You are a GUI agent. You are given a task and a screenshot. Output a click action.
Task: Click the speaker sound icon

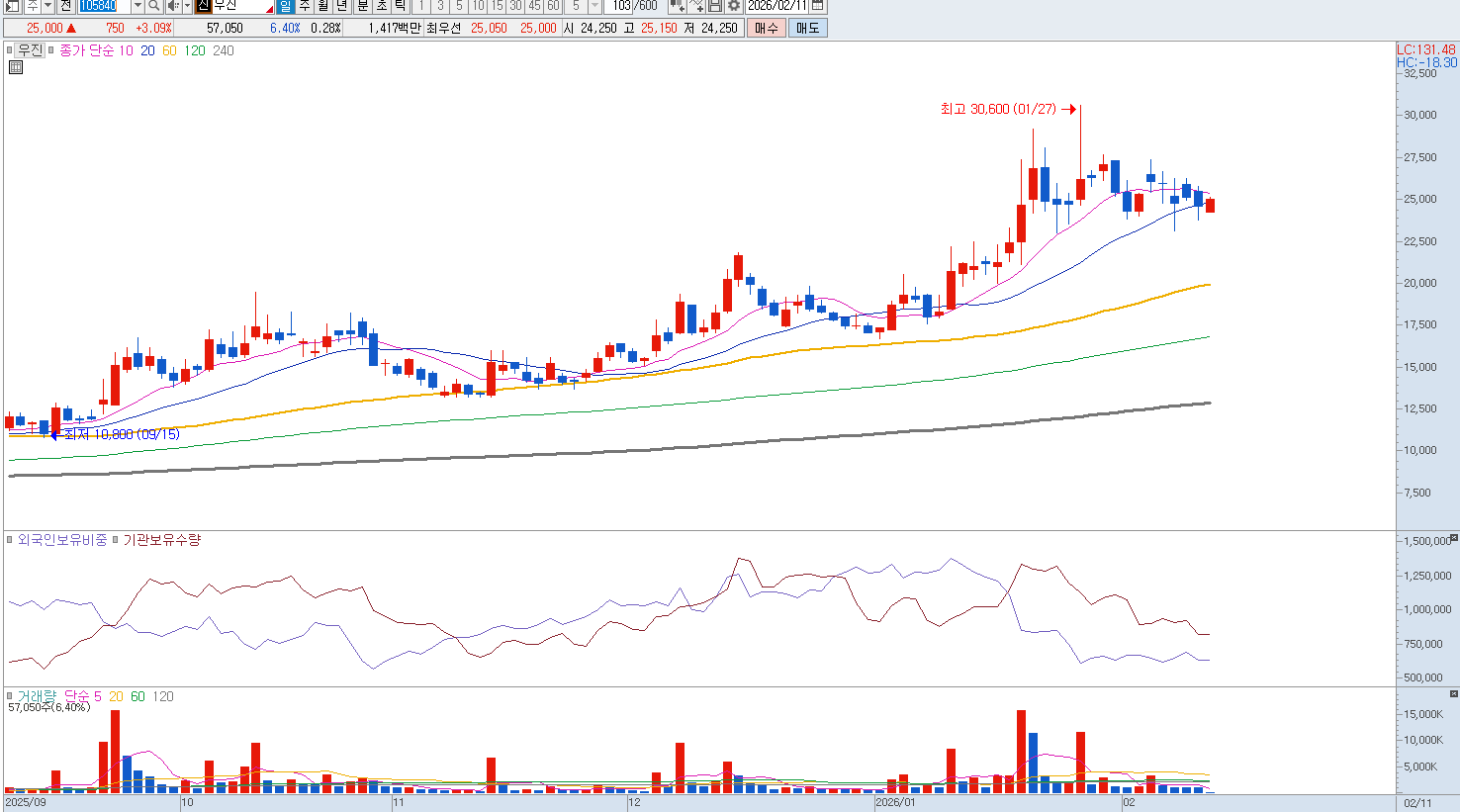pyautogui.click(x=173, y=6)
